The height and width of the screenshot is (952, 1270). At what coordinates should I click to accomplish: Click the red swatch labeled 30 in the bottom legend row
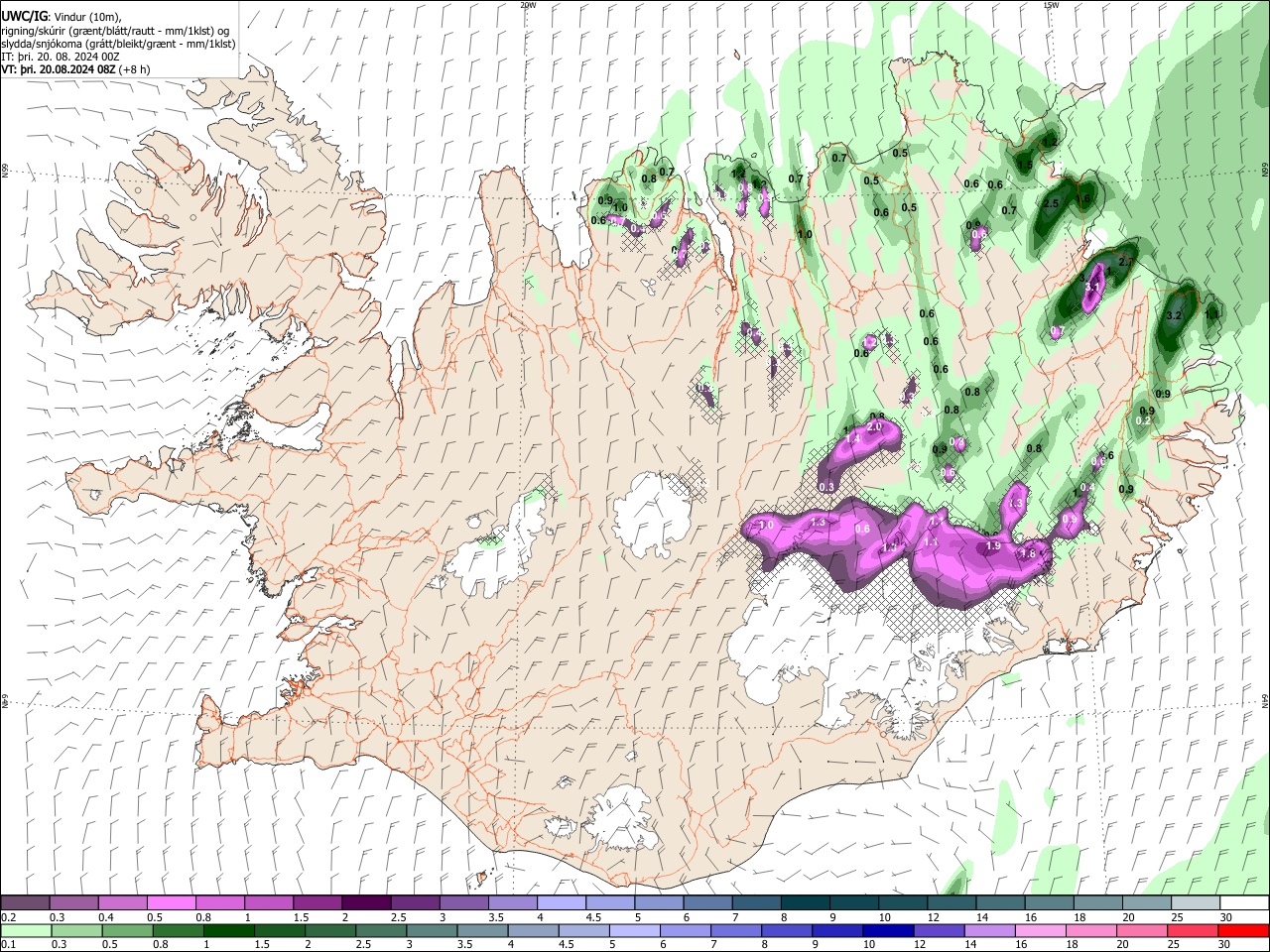pyautogui.click(x=1243, y=930)
